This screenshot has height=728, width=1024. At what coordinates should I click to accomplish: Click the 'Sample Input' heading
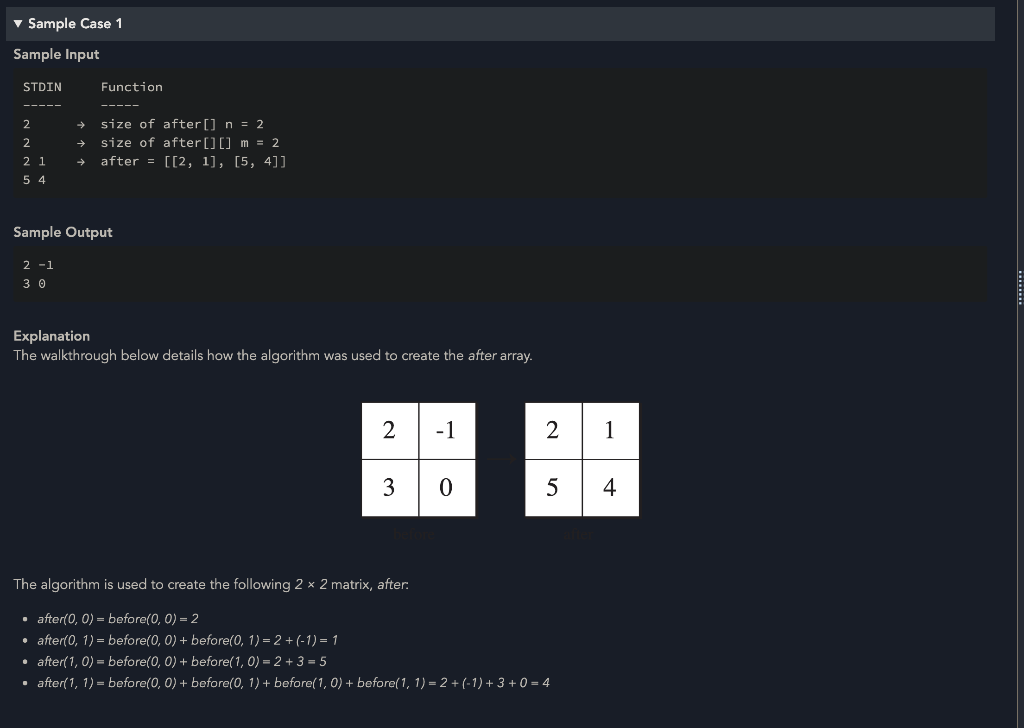click(x=56, y=54)
